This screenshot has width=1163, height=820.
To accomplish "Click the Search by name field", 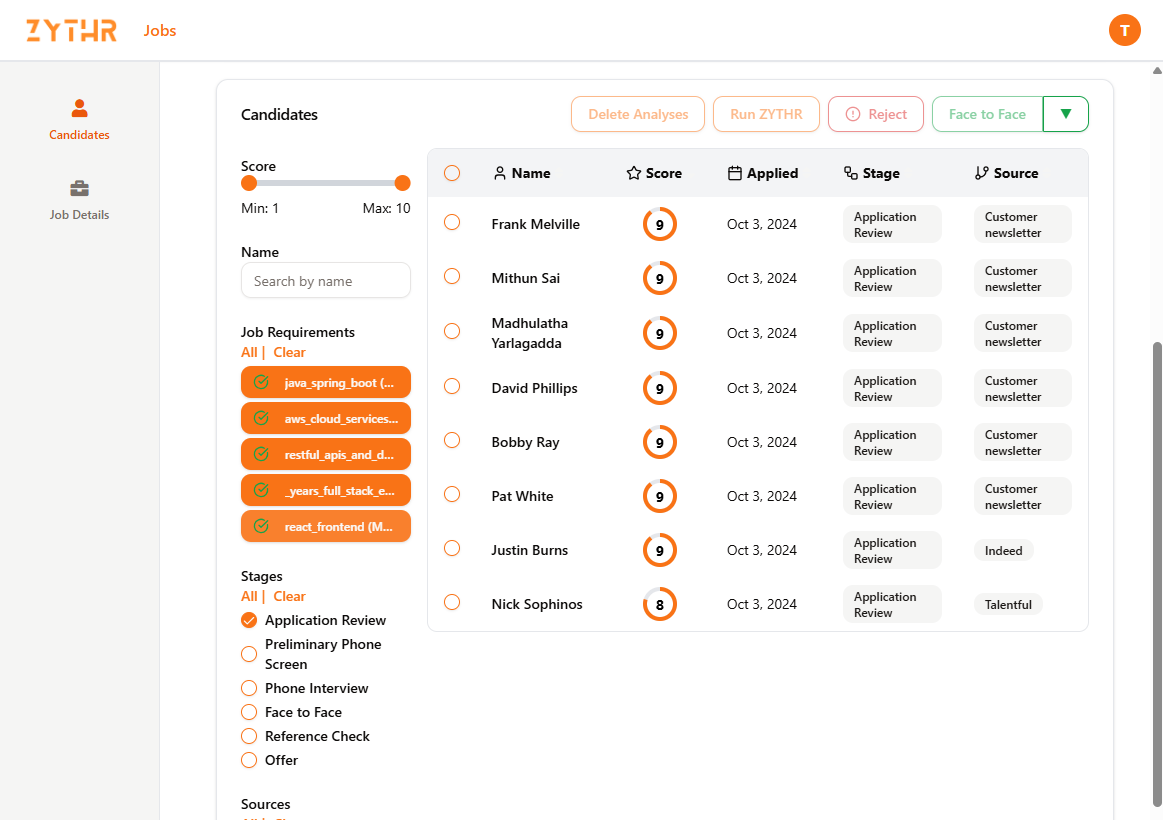I will pyautogui.click(x=326, y=281).
